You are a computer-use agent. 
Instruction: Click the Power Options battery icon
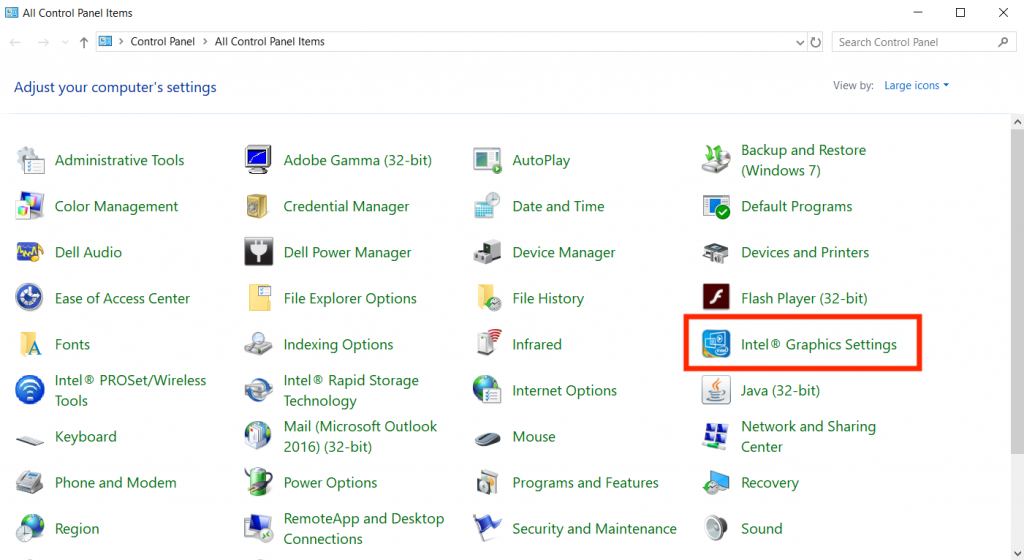pyautogui.click(x=258, y=482)
